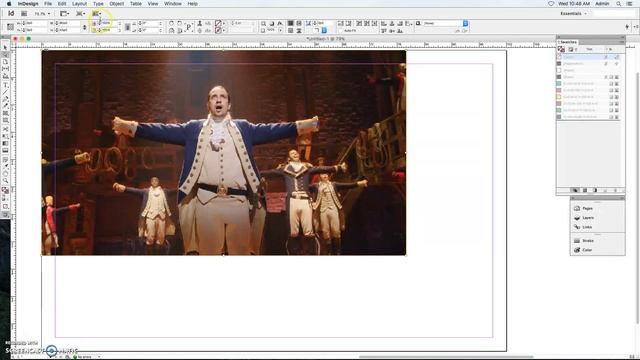
Task: Click the placed Hamilton image on the page
Action: 224,153
